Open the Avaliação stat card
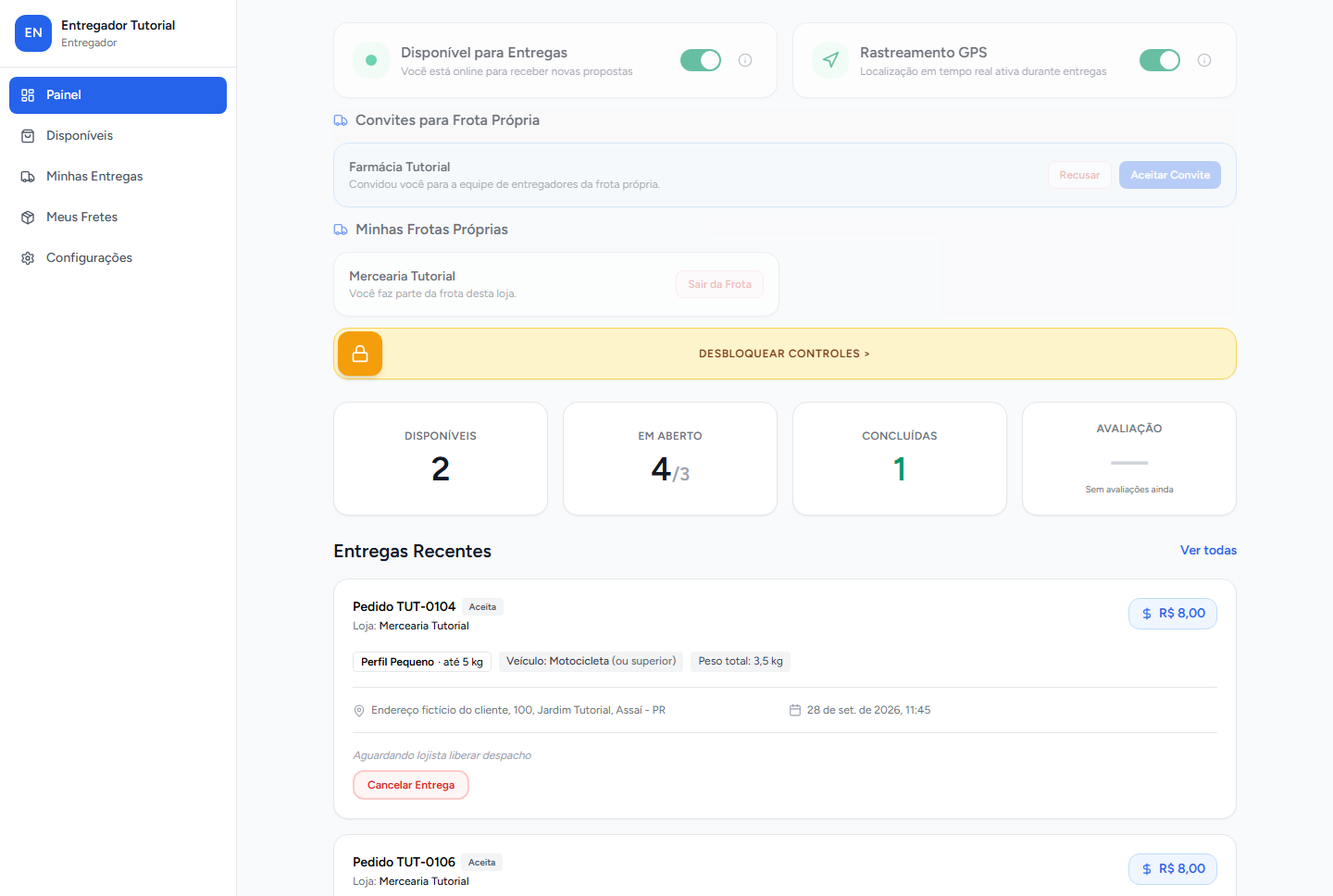The width and height of the screenshot is (1333, 896). point(1129,458)
